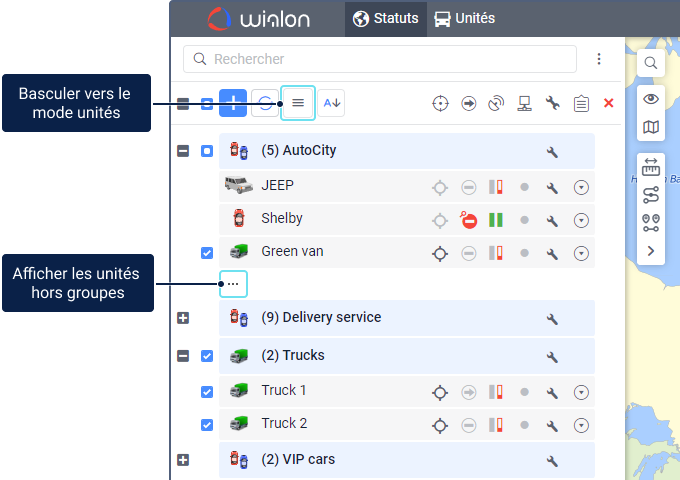Open VIP cars properties wrench

[x=552, y=461]
